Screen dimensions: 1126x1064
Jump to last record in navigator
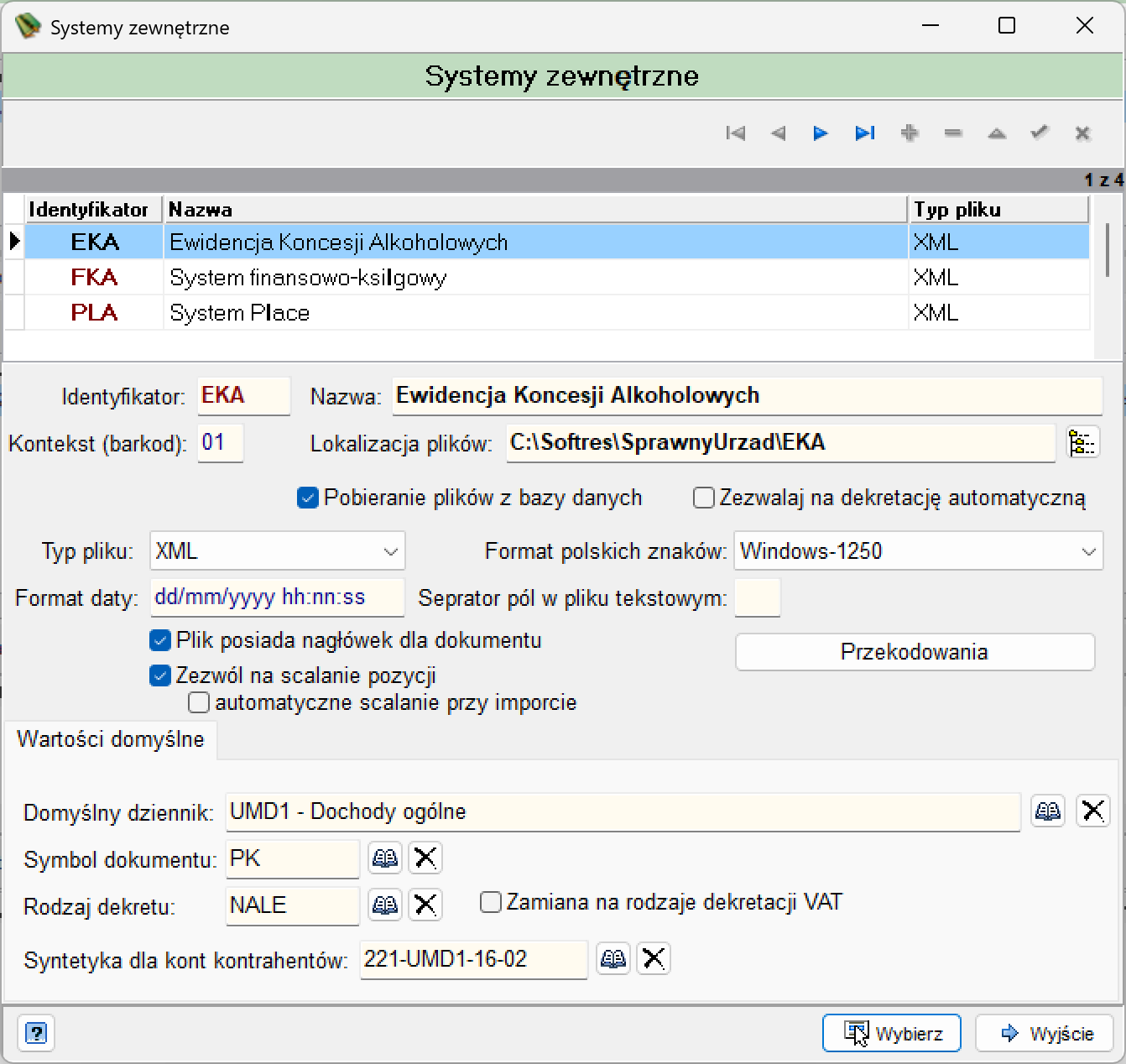tap(865, 133)
